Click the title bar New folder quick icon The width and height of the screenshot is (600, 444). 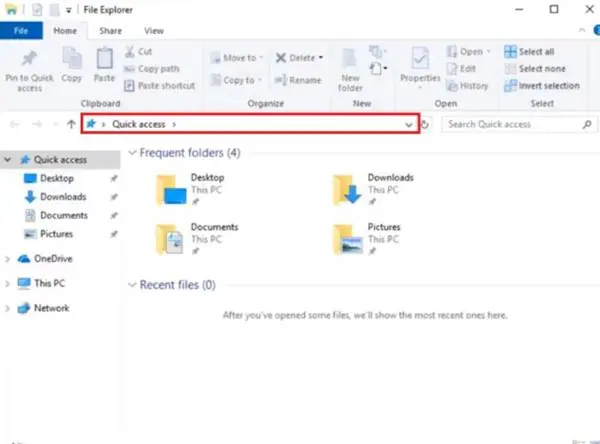(x=55, y=10)
